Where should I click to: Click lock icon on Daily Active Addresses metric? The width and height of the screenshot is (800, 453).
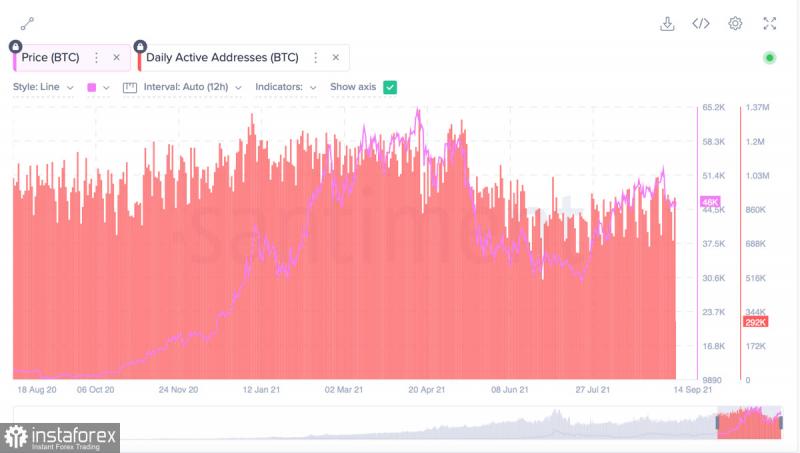tap(140, 47)
